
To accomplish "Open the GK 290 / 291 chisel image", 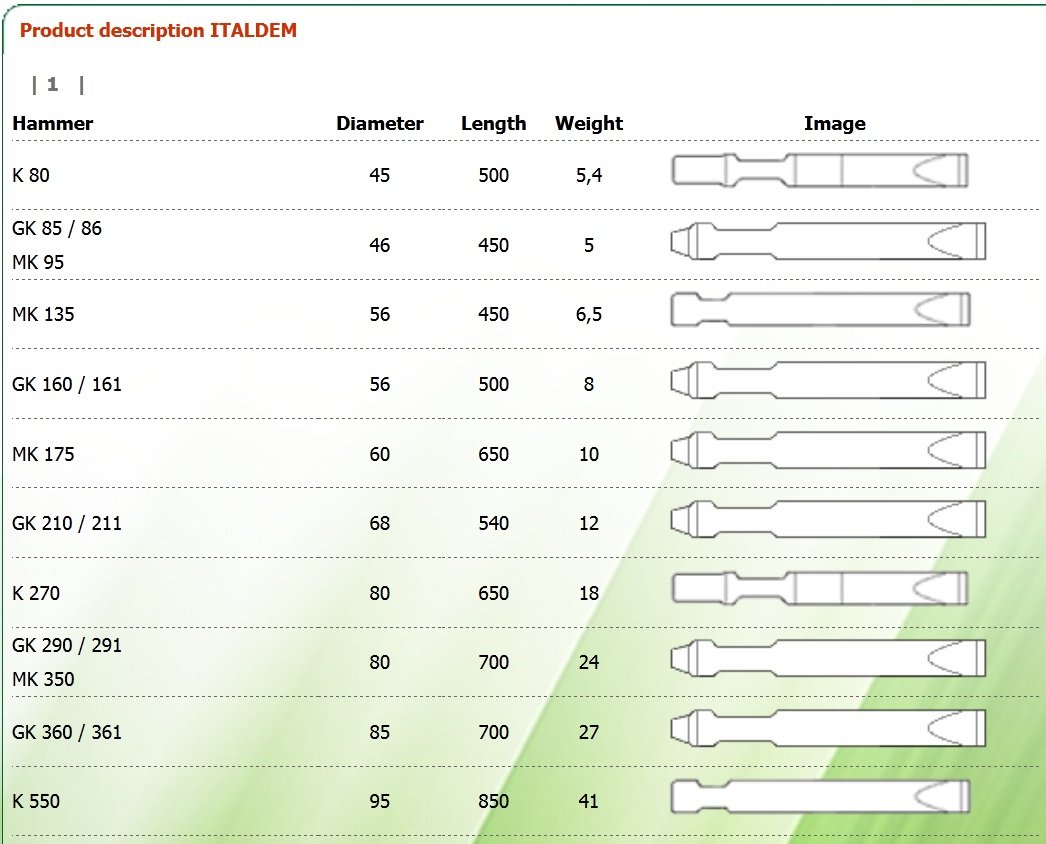I will (x=828, y=658).
